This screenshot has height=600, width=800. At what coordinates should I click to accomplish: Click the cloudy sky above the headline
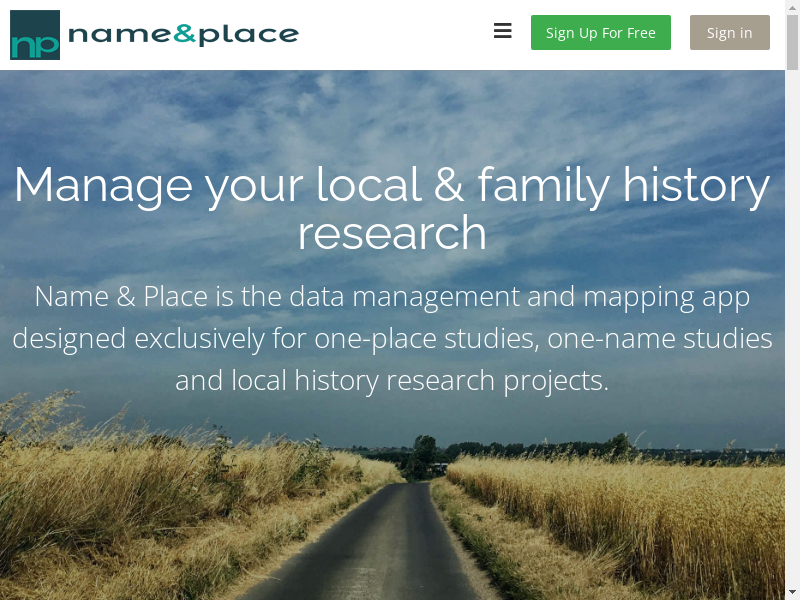(400, 110)
